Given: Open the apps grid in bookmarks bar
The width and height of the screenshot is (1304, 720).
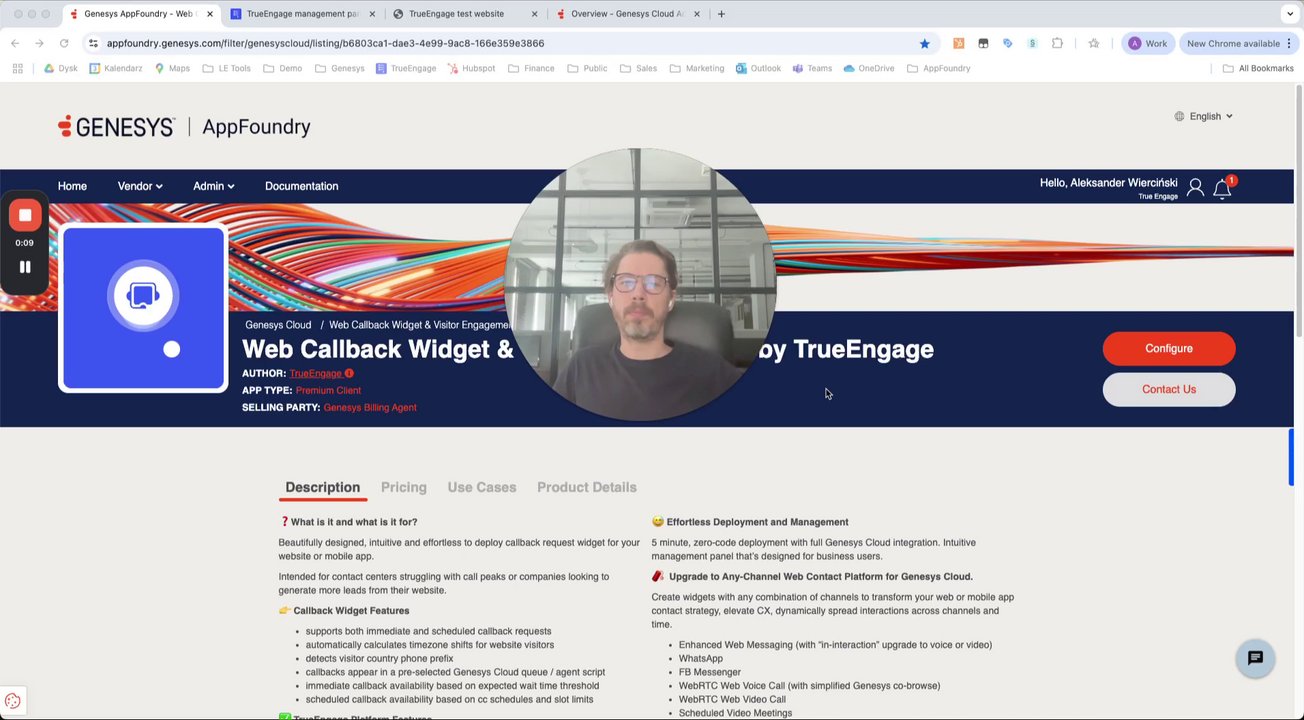Looking at the screenshot, I should click(17, 68).
